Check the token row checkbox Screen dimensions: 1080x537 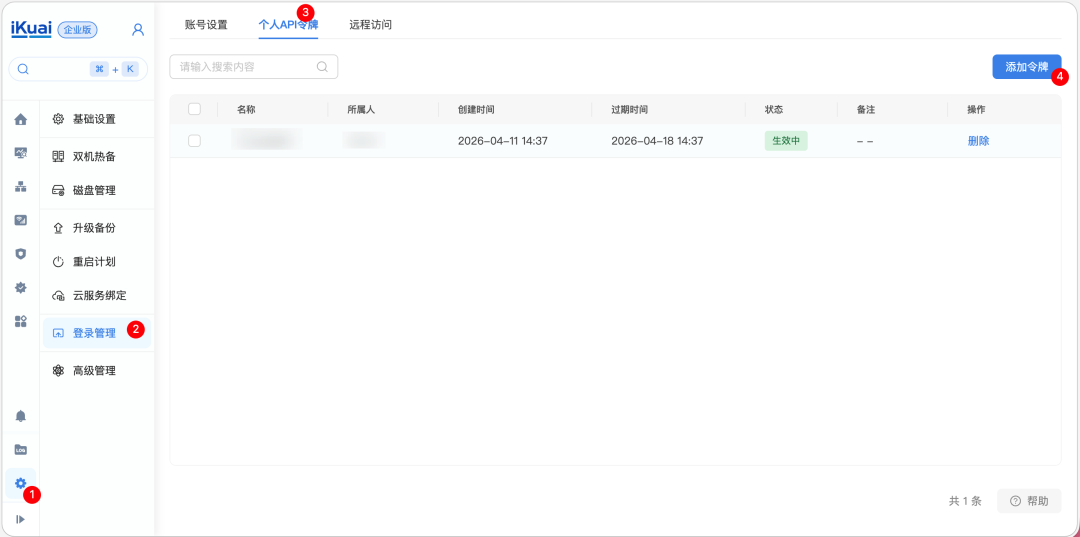(x=194, y=140)
